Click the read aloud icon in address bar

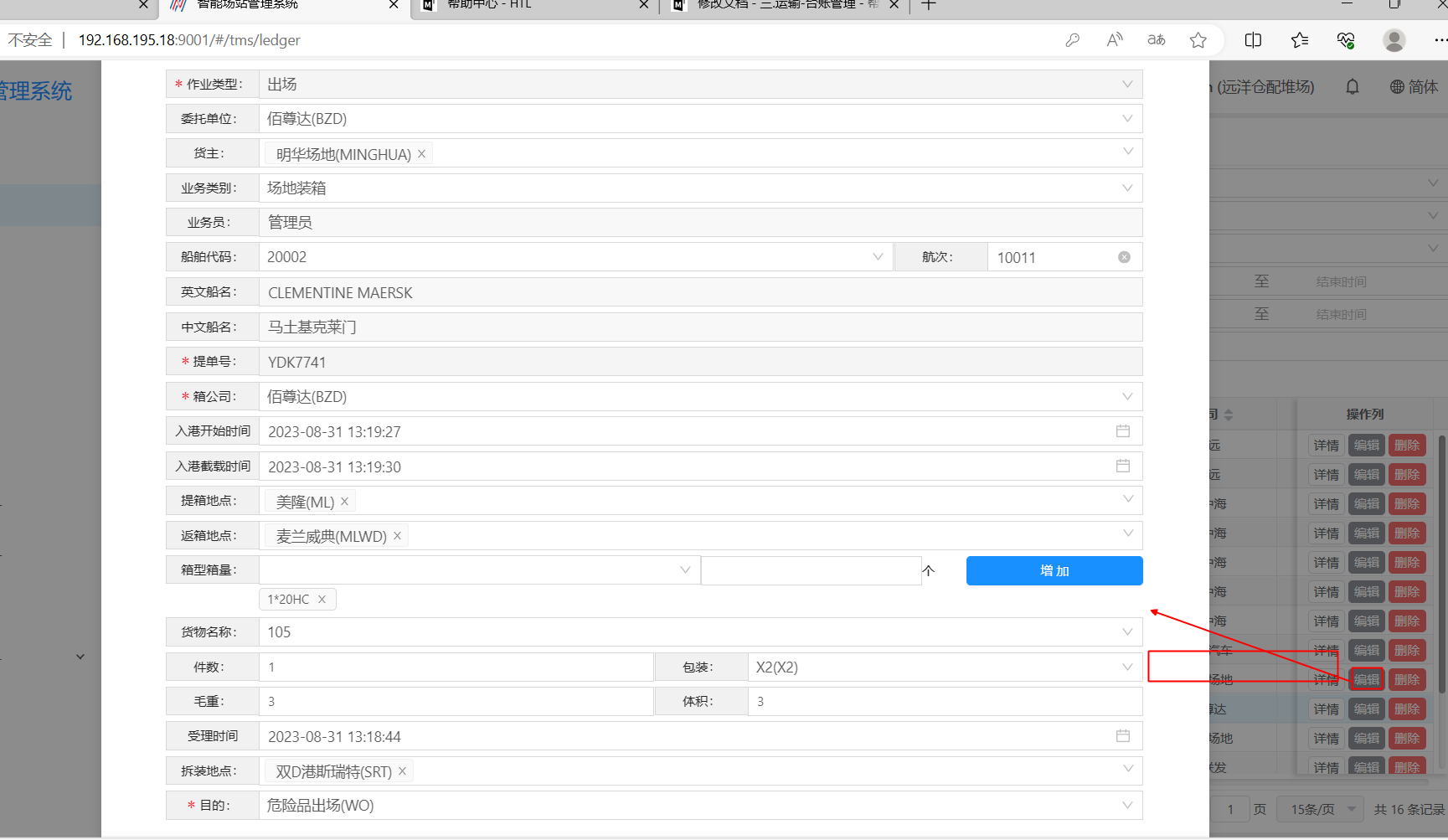click(1114, 40)
